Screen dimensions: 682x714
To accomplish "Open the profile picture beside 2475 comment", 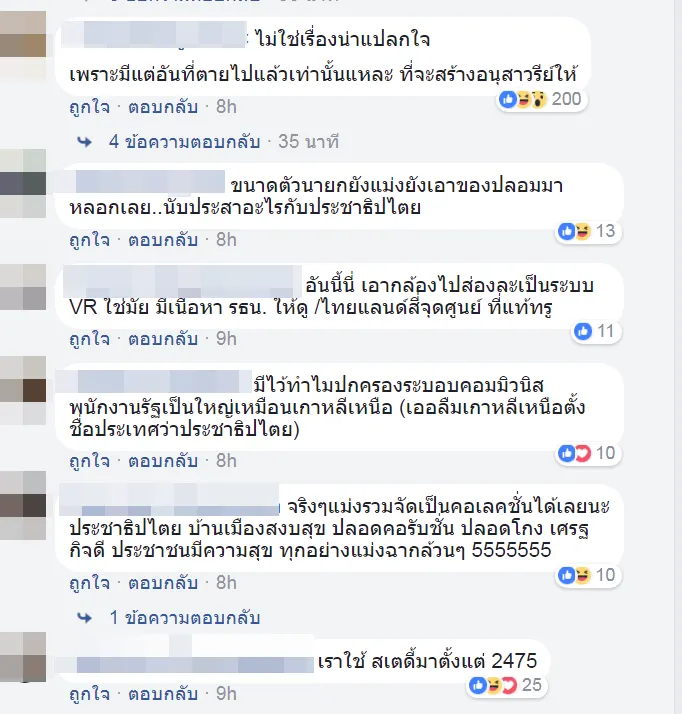I will 23,657.
